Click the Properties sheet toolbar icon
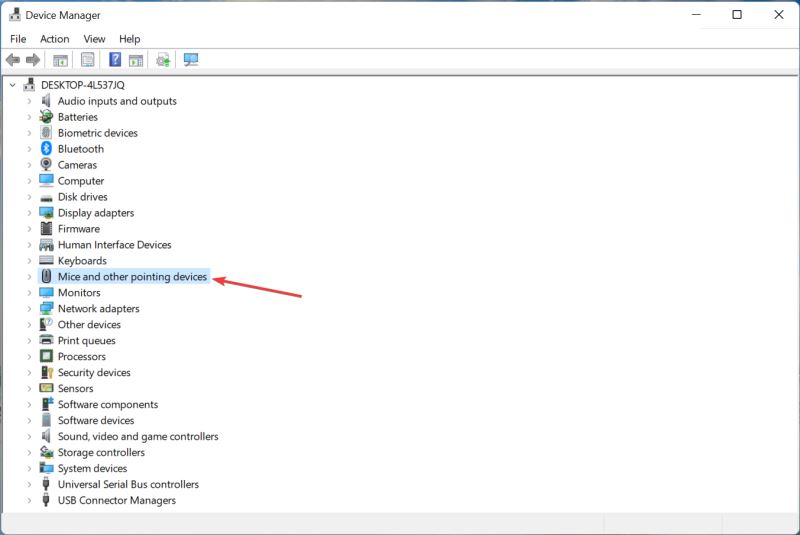The width and height of the screenshot is (800, 535). pyautogui.click(x=88, y=60)
